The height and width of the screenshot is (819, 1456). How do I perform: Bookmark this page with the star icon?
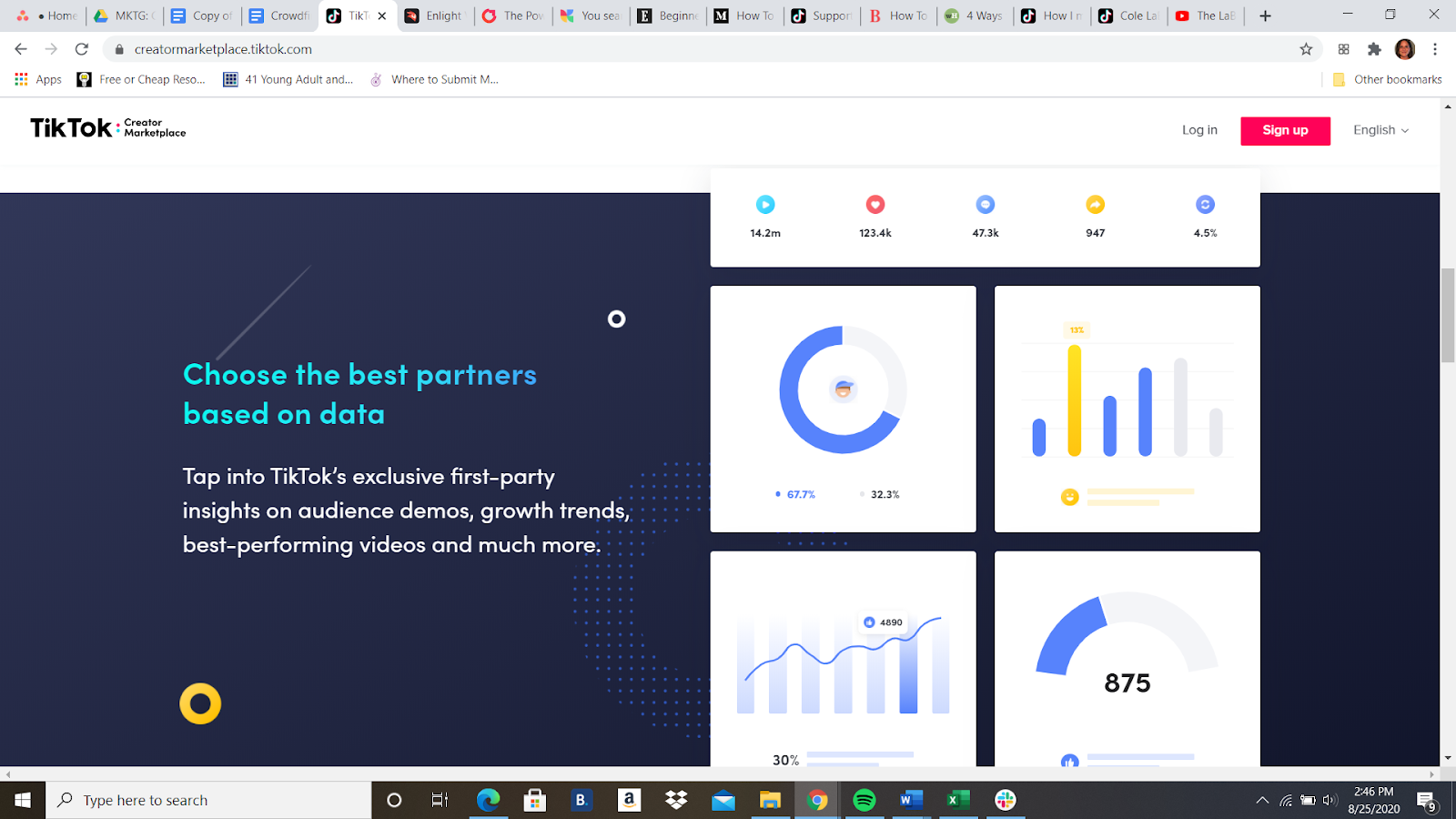pos(1306,49)
